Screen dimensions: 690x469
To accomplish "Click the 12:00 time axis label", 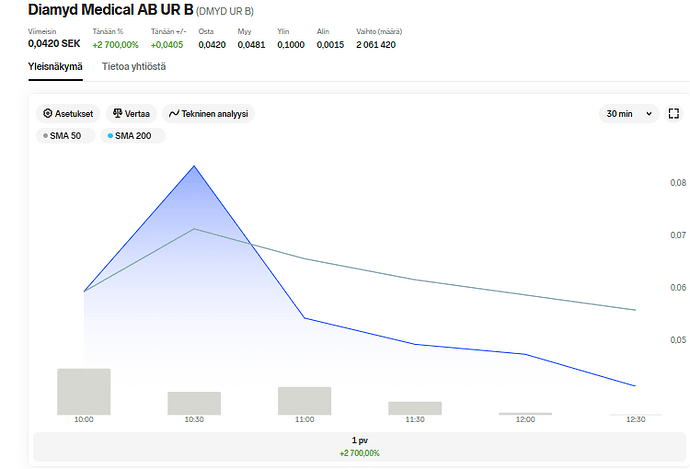I will [x=525, y=420].
